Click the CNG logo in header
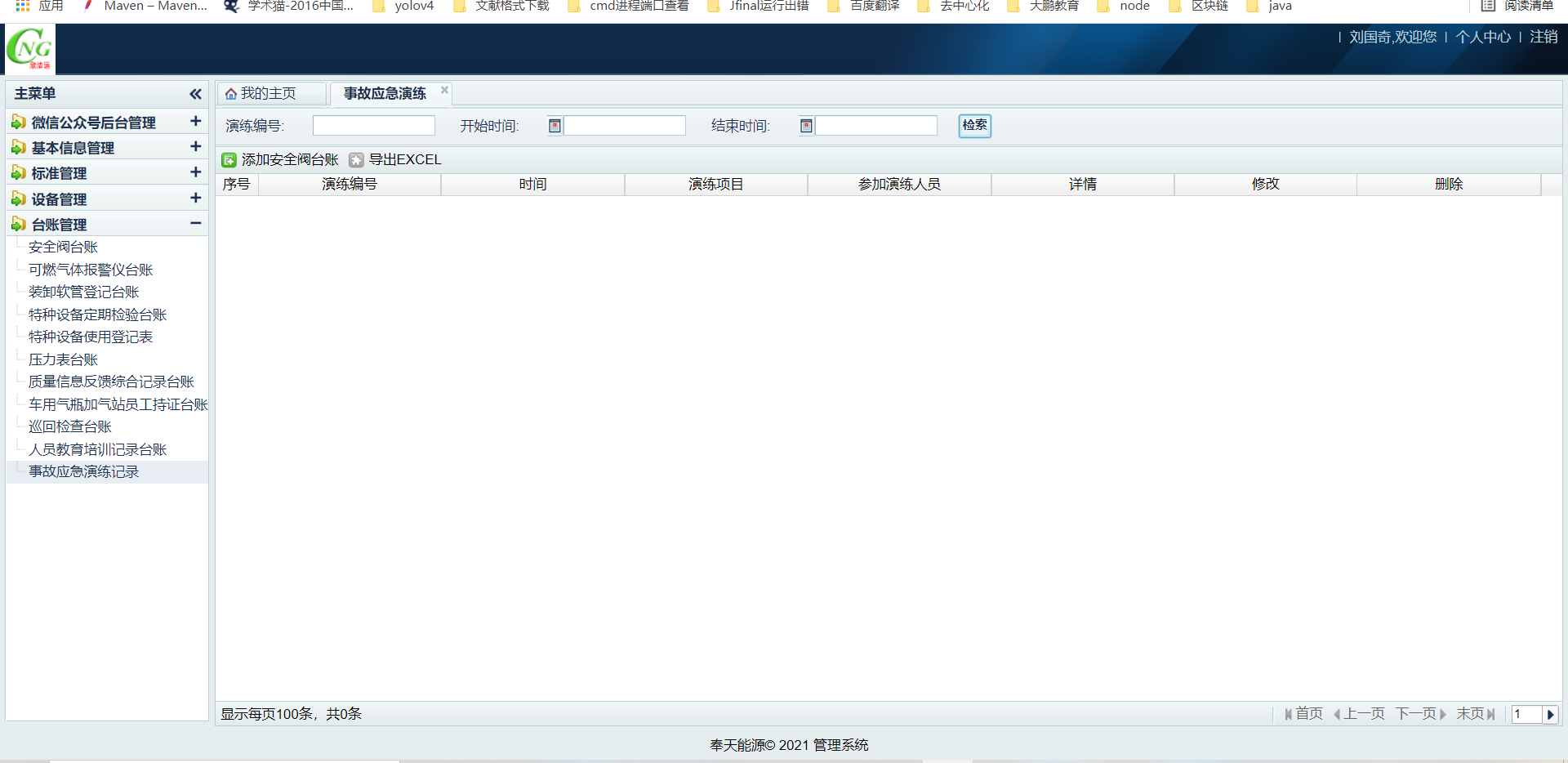Viewport: 1568px width, 763px height. pos(31,49)
